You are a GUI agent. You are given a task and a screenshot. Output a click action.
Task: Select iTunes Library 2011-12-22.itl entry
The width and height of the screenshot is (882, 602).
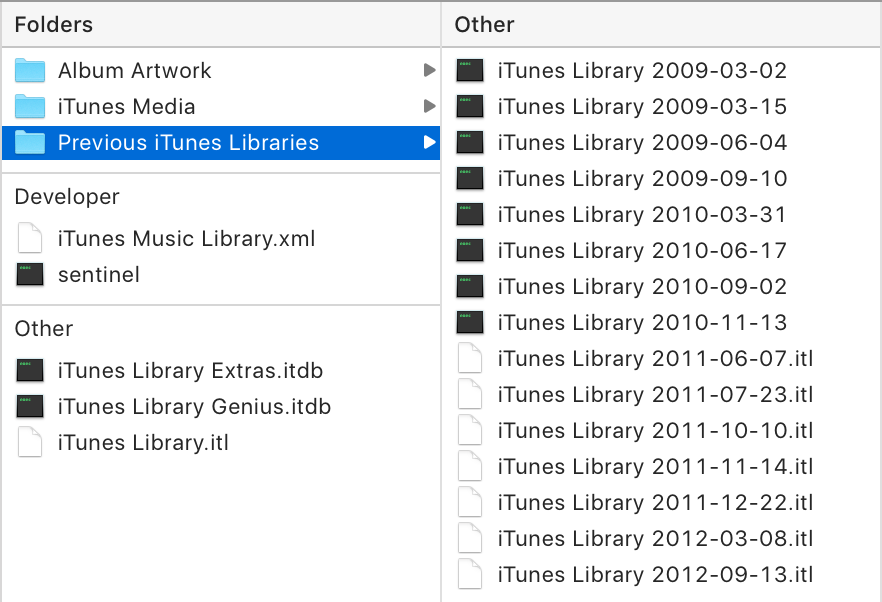coord(655,503)
